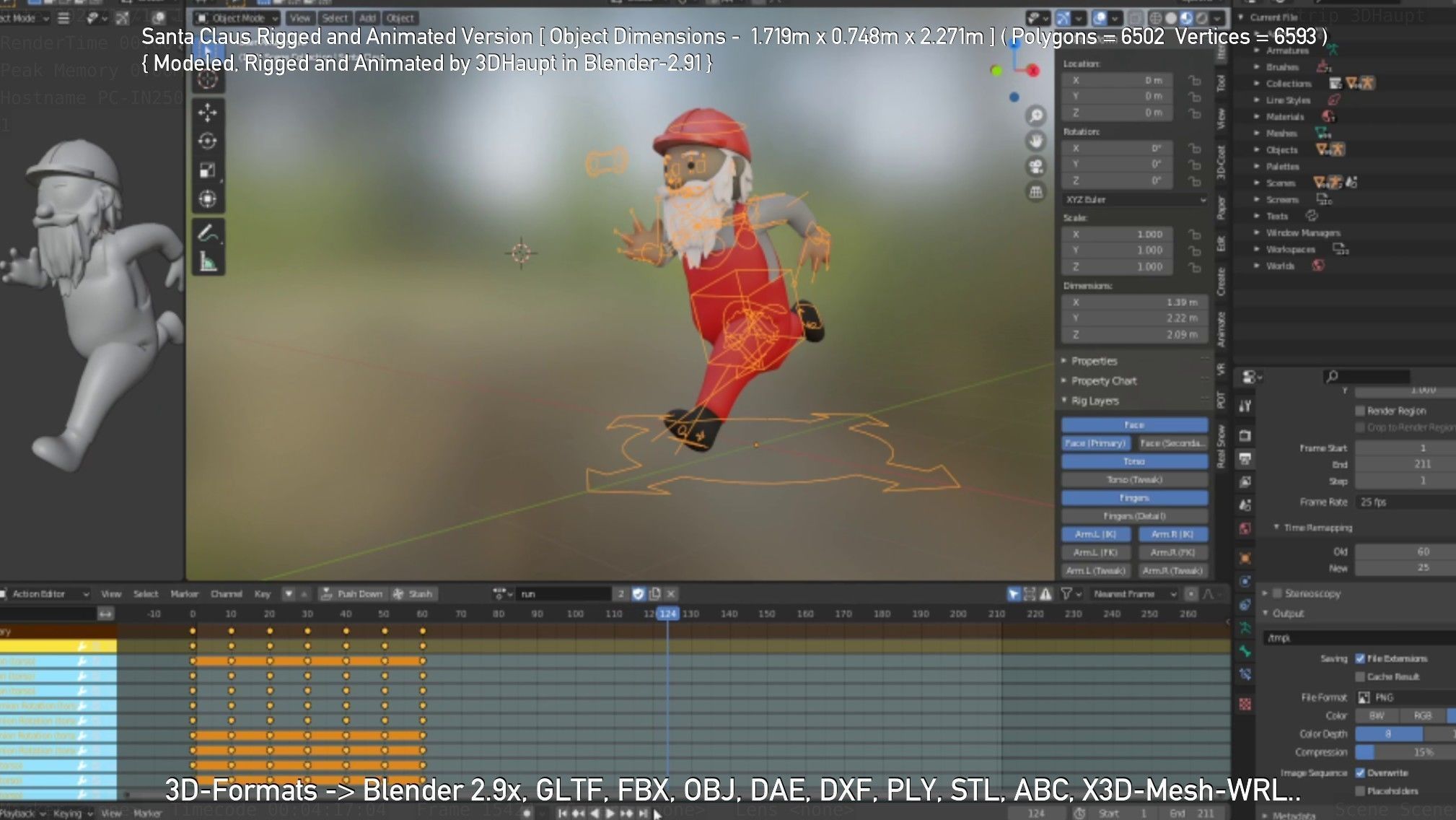Select the Transform tool in viewport toolbar
The height and width of the screenshot is (820, 1456).
coord(208,199)
